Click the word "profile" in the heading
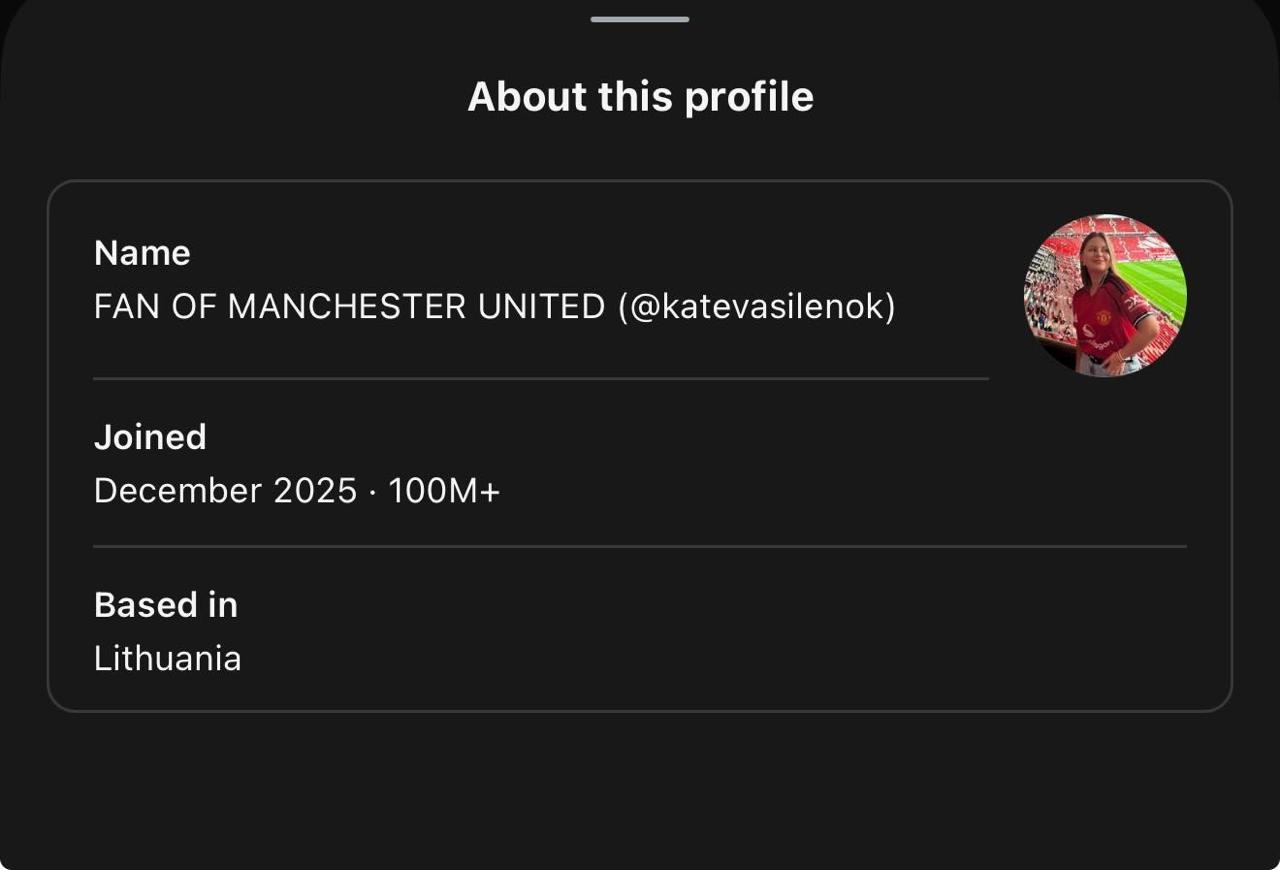Screen dimensions: 1280x870 (x=749, y=97)
